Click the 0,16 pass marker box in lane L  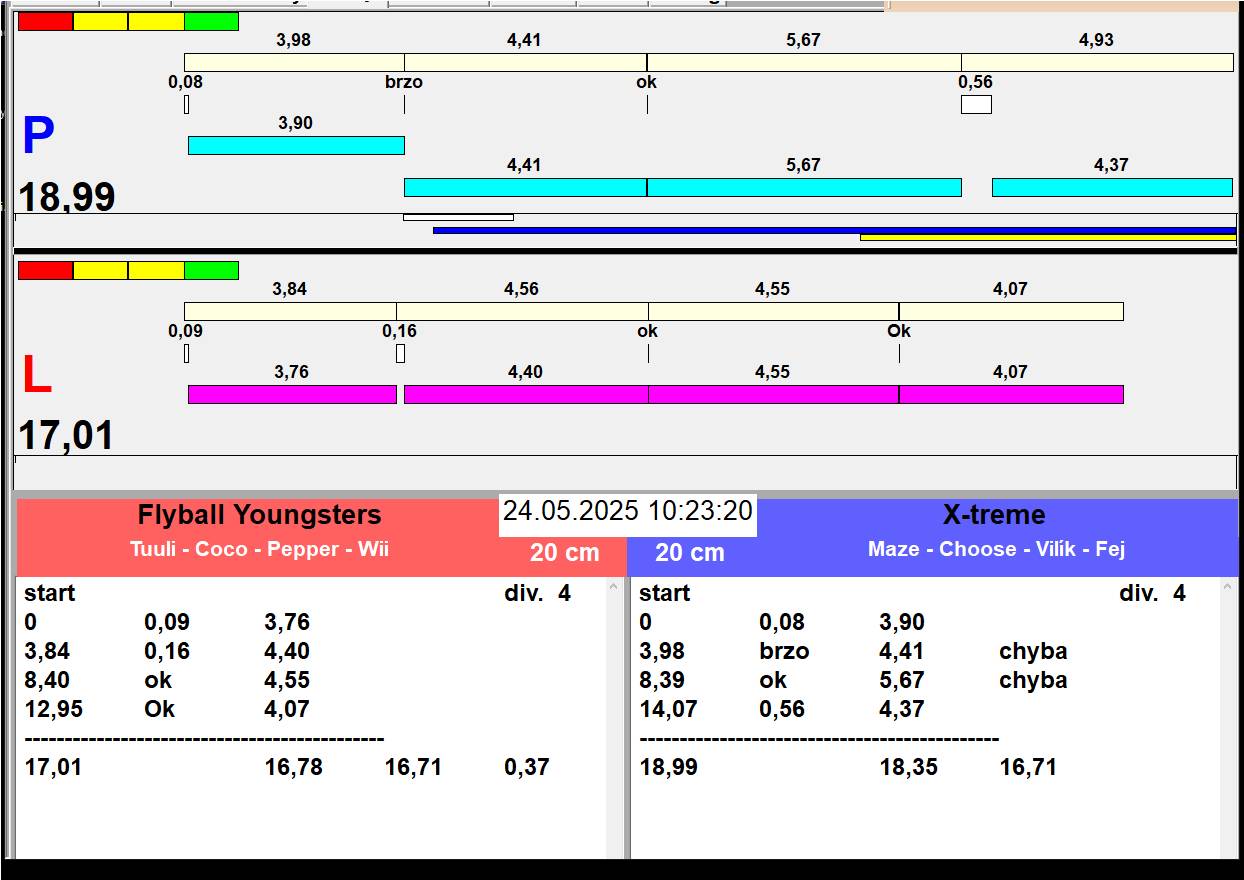400,354
